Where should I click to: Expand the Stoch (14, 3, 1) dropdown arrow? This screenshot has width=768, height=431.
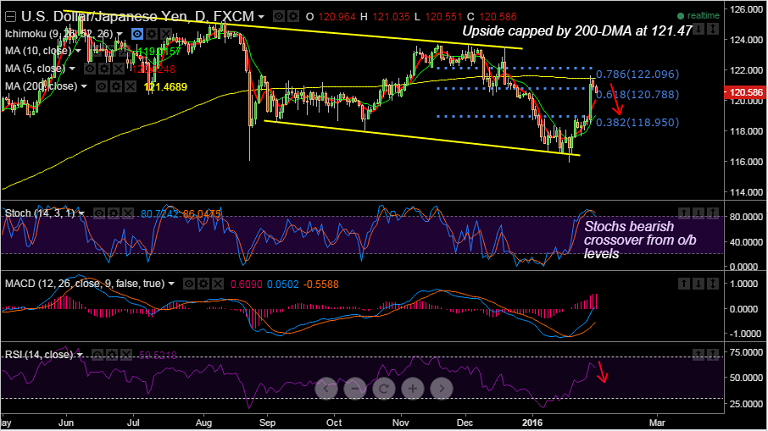point(81,214)
